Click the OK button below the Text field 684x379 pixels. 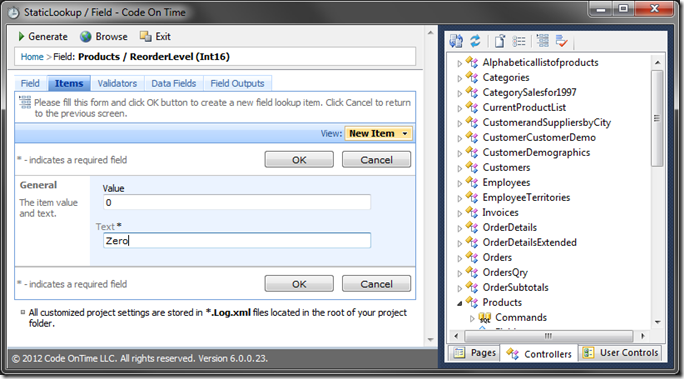(x=299, y=284)
